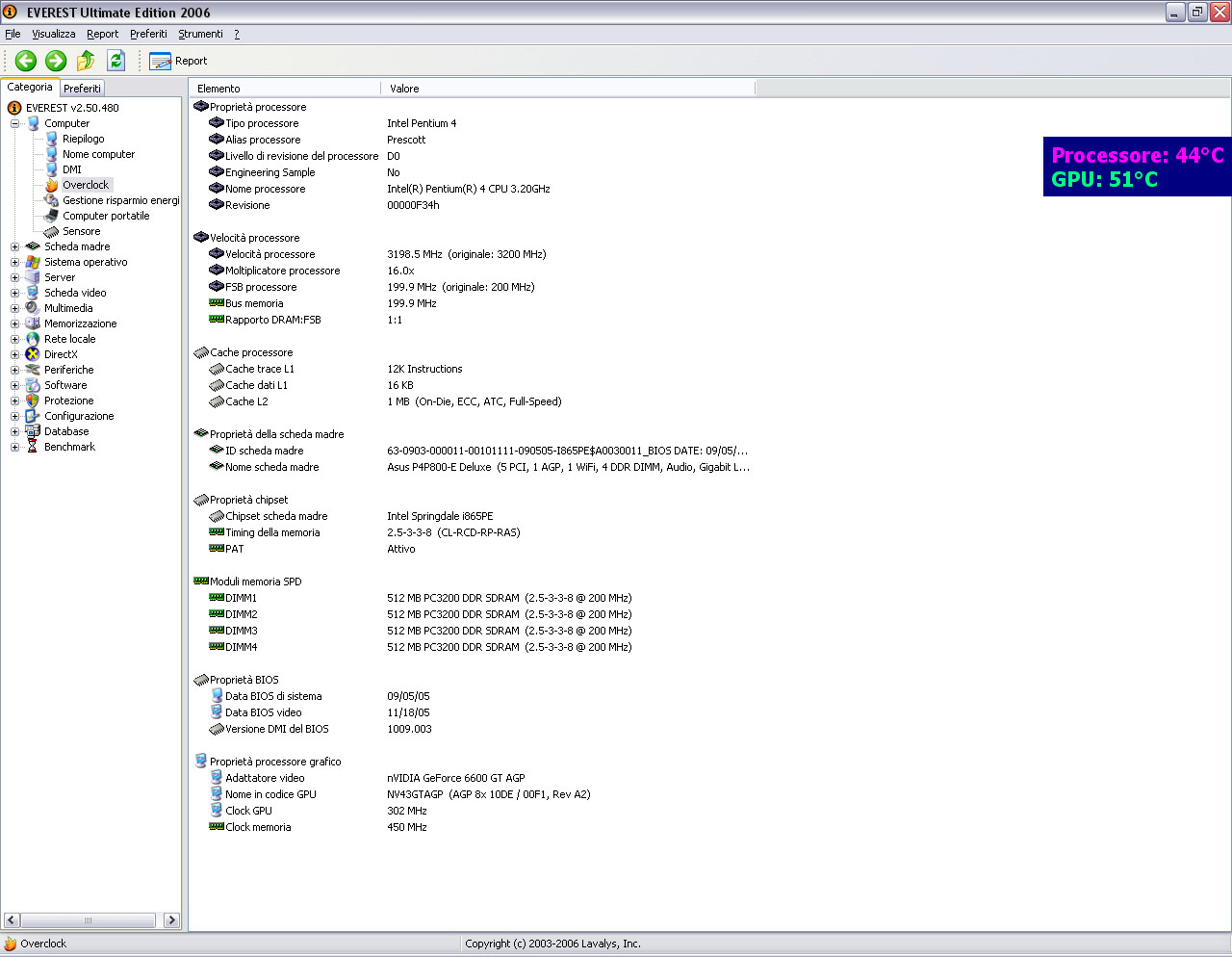Viewport: 1232px width, 957px height.
Task: Click the Valore column header
Action: (568, 89)
